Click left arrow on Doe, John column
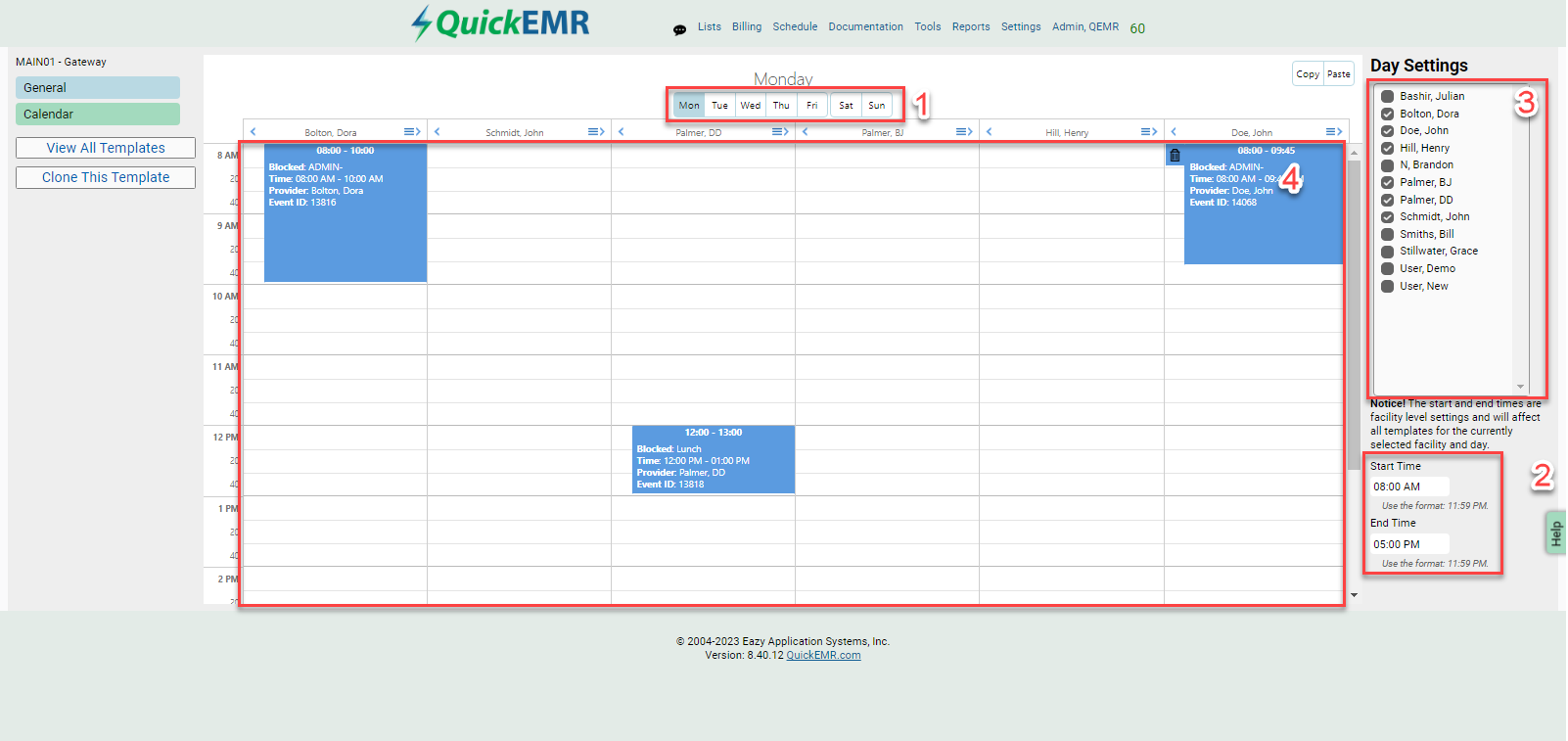Image resolution: width=1568 pixels, height=741 pixels. pyautogui.click(x=1174, y=131)
